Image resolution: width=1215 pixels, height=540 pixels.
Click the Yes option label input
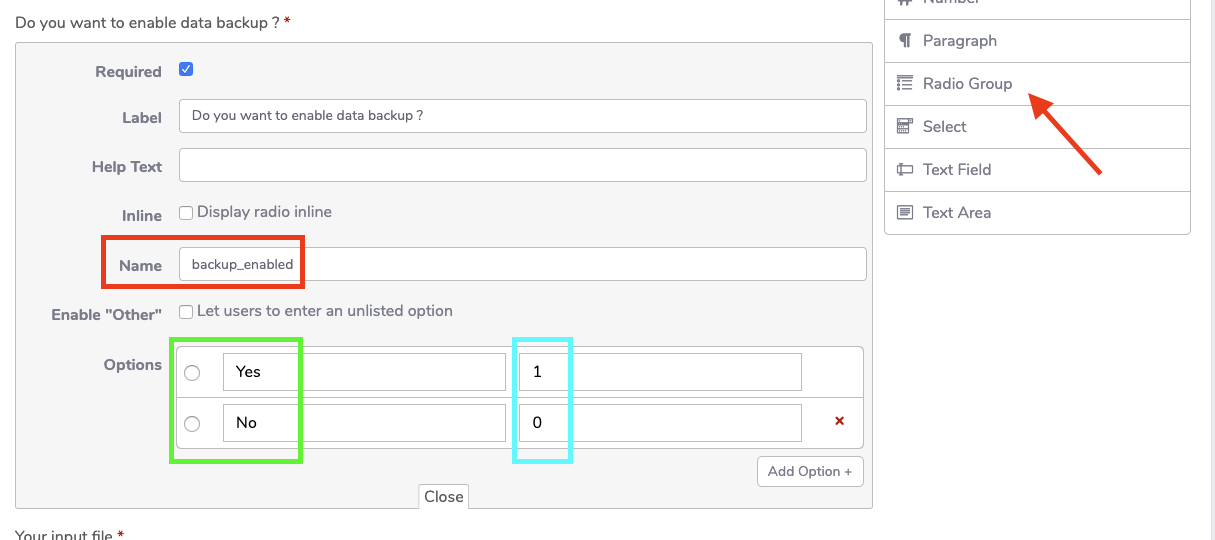(x=364, y=372)
